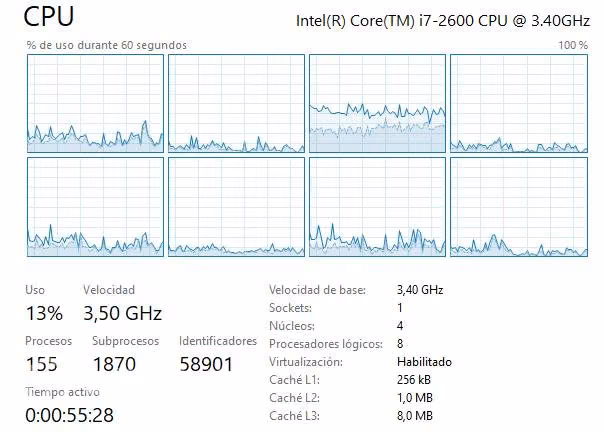This screenshot has height=432, width=604.
Task: Select the sixth processor graph
Action: click(237, 207)
